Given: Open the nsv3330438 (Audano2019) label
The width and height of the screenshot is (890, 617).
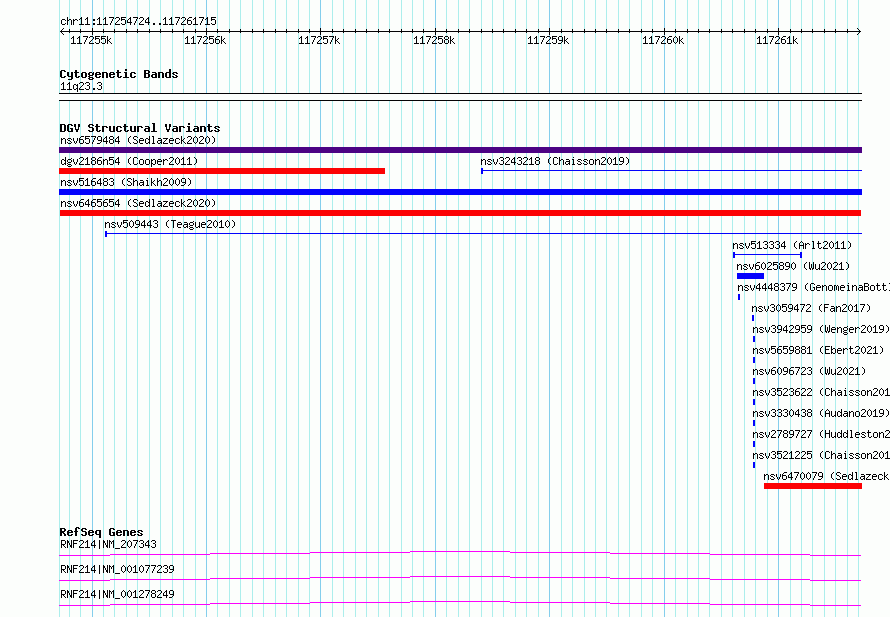Looking at the screenshot, I should 821,413.
